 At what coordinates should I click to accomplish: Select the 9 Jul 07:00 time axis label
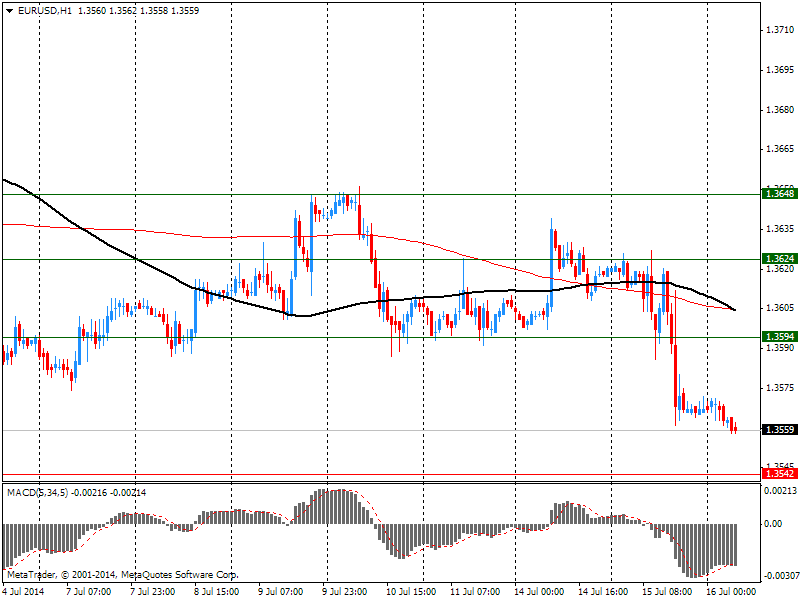[281, 592]
